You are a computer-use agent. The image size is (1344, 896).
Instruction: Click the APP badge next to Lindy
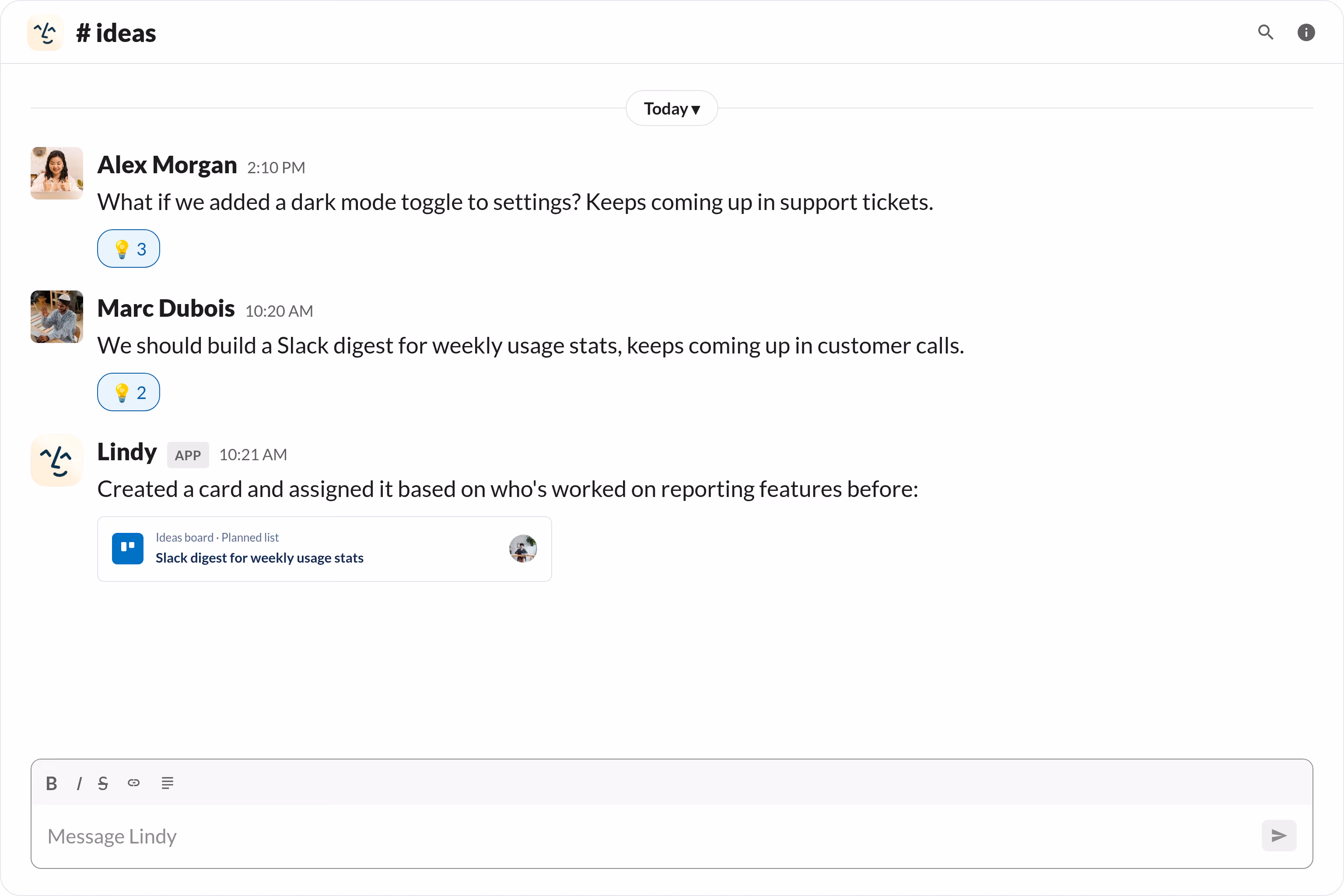188,455
